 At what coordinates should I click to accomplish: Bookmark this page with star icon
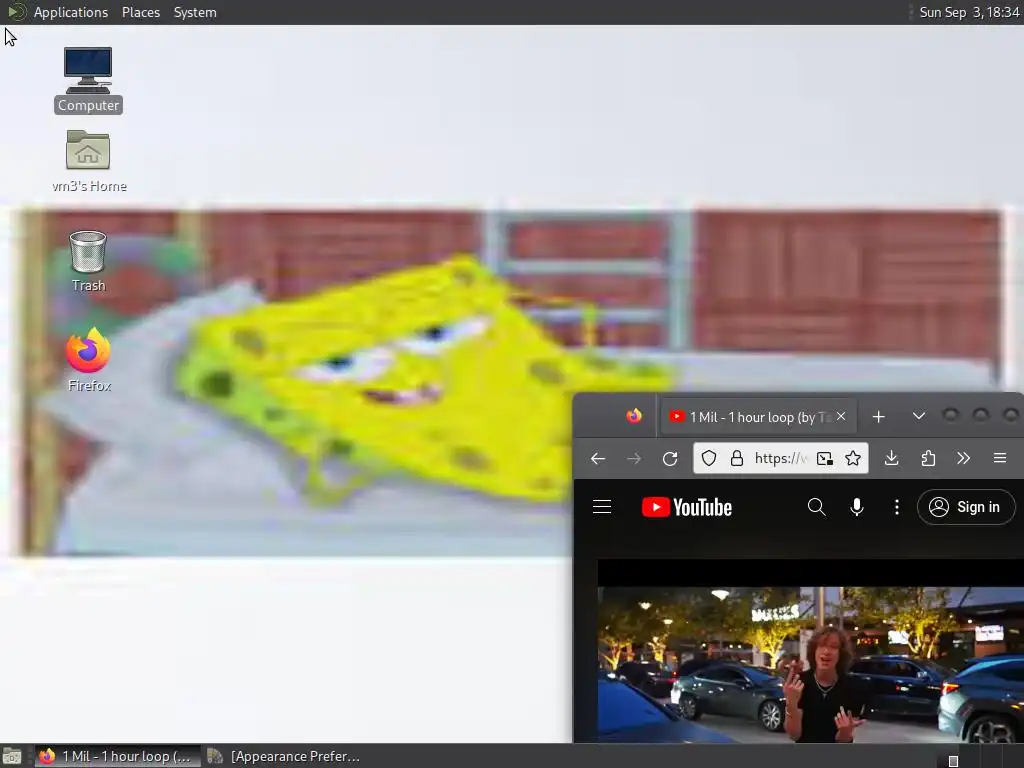click(x=852, y=458)
